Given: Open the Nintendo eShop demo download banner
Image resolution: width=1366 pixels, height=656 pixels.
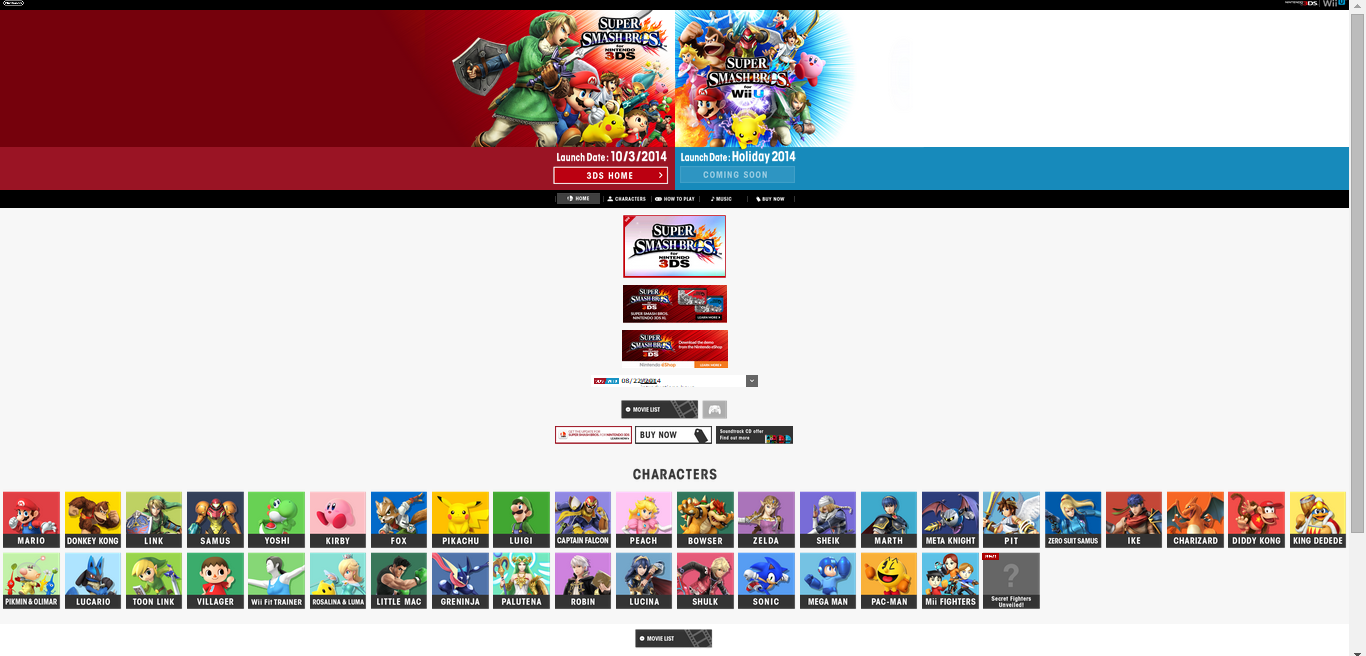Looking at the screenshot, I should pyautogui.click(x=674, y=349).
